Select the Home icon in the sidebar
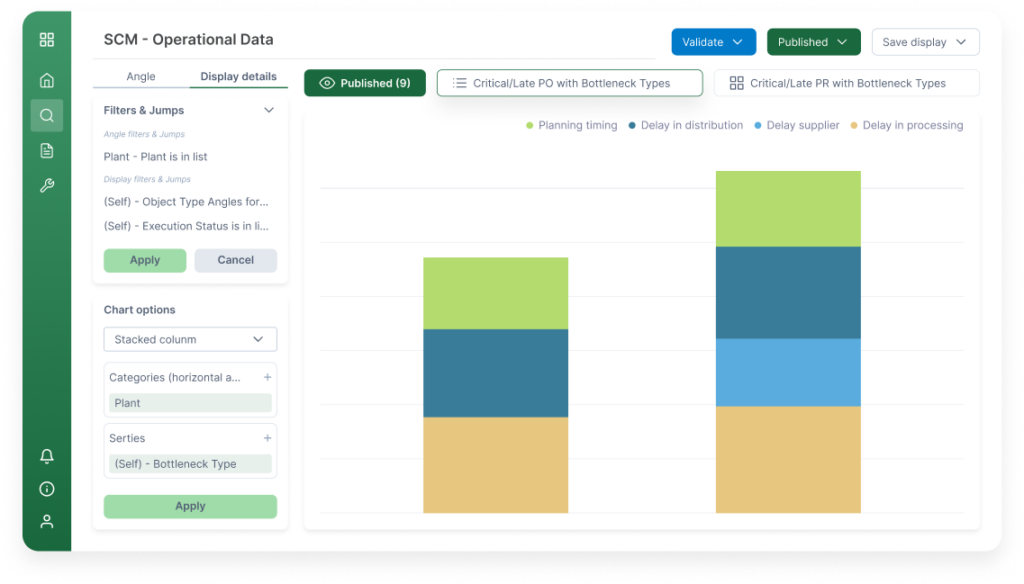Viewport: 1024px width, 584px height. 46,79
